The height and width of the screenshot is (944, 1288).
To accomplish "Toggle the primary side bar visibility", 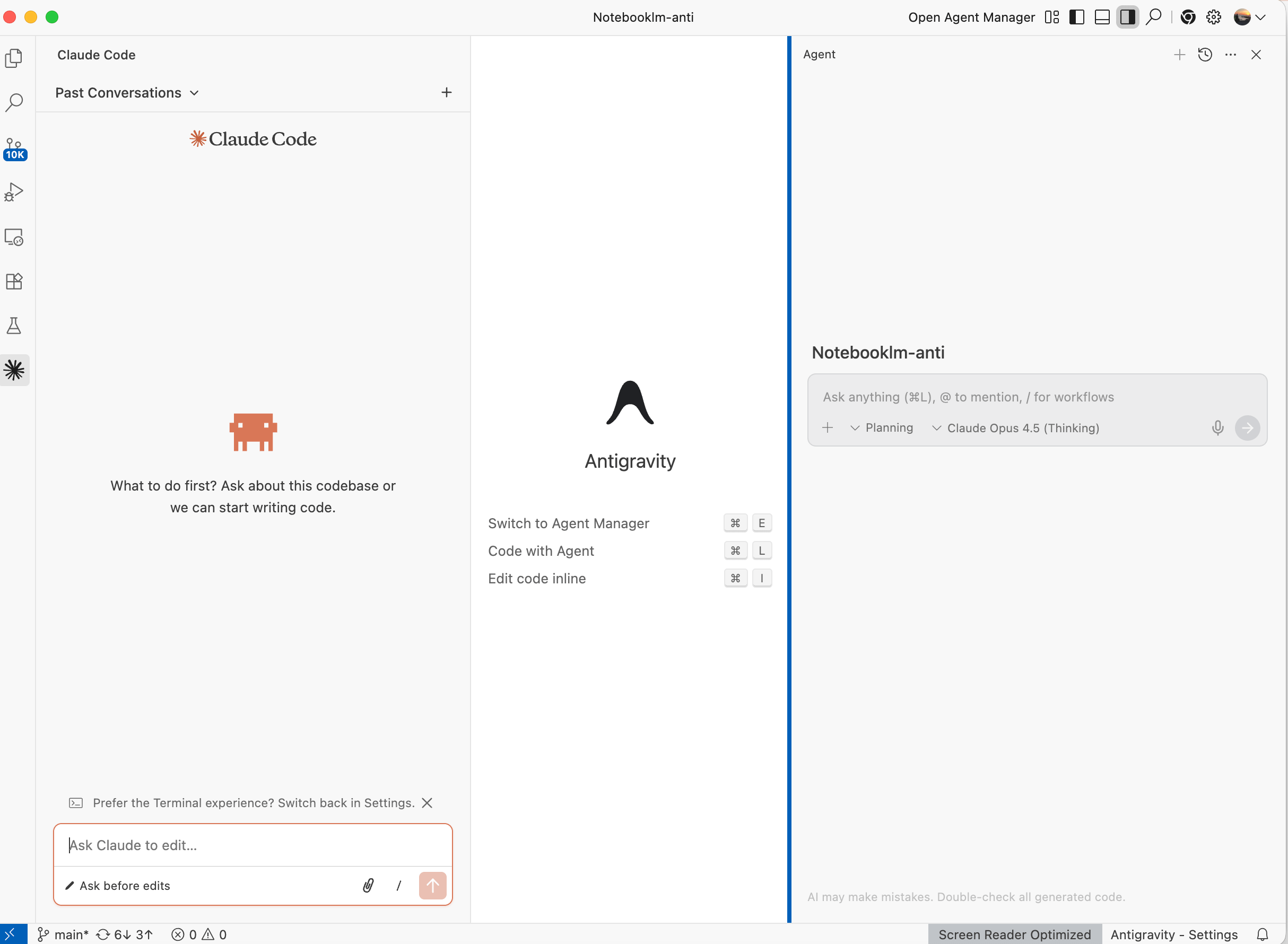I will [x=1076, y=17].
